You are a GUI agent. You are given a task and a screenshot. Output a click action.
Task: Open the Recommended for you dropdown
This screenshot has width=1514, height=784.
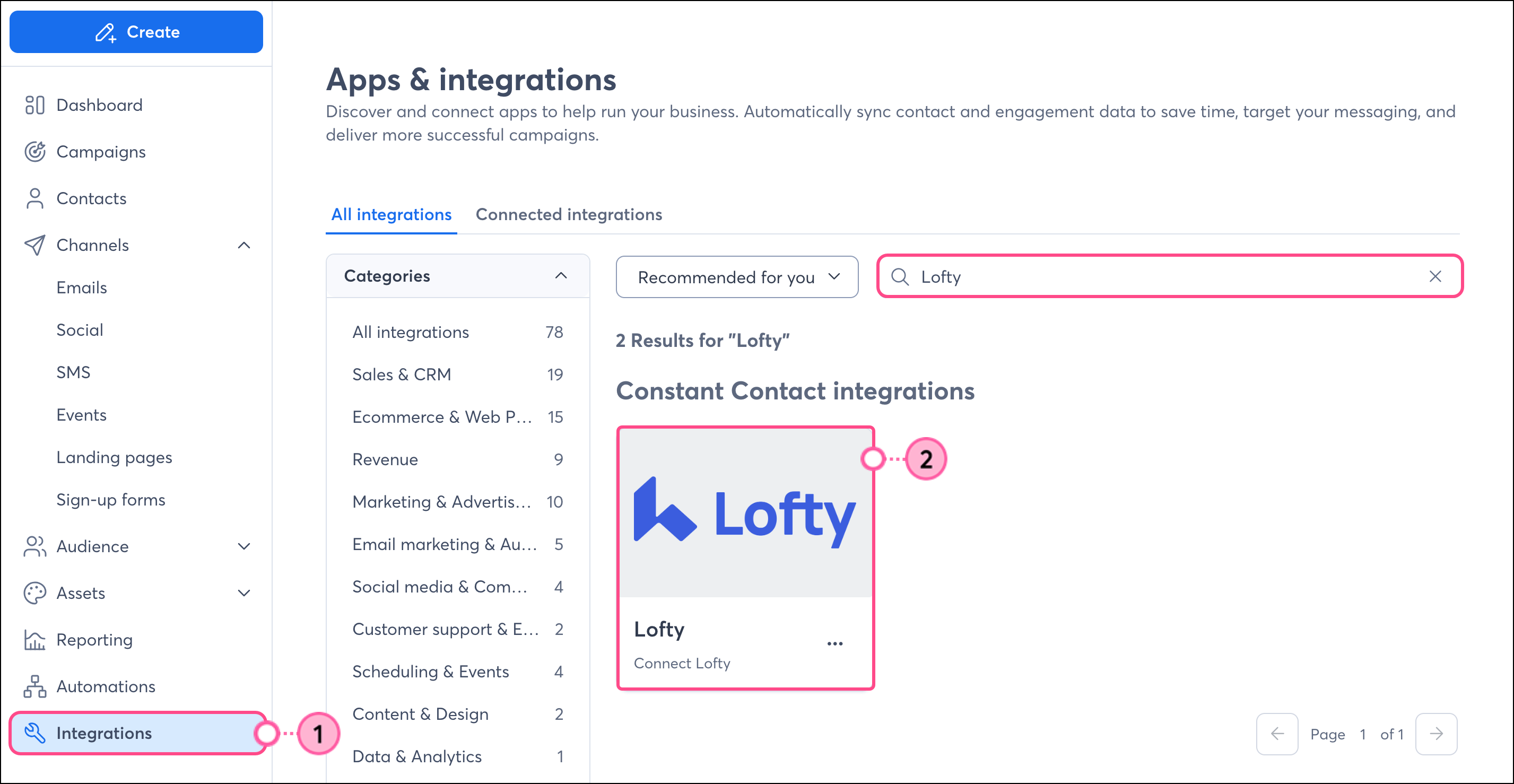coord(737,277)
